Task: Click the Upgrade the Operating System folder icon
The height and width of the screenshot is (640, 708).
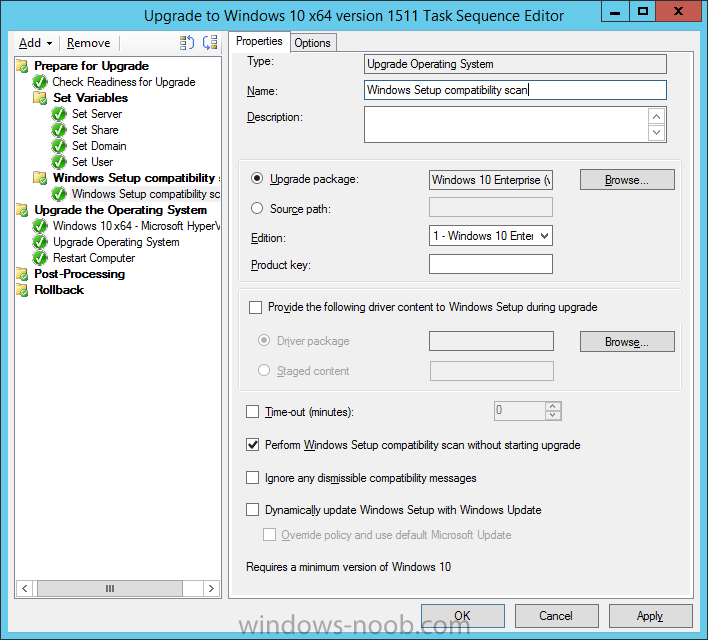Action: pos(22,210)
